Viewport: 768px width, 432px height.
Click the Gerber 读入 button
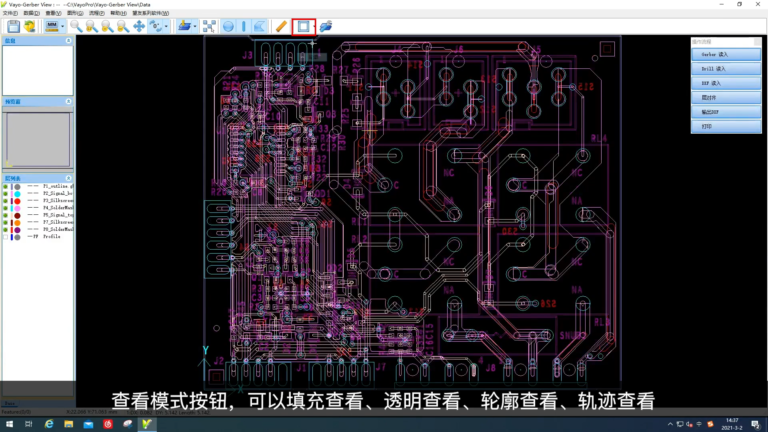(x=726, y=54)
